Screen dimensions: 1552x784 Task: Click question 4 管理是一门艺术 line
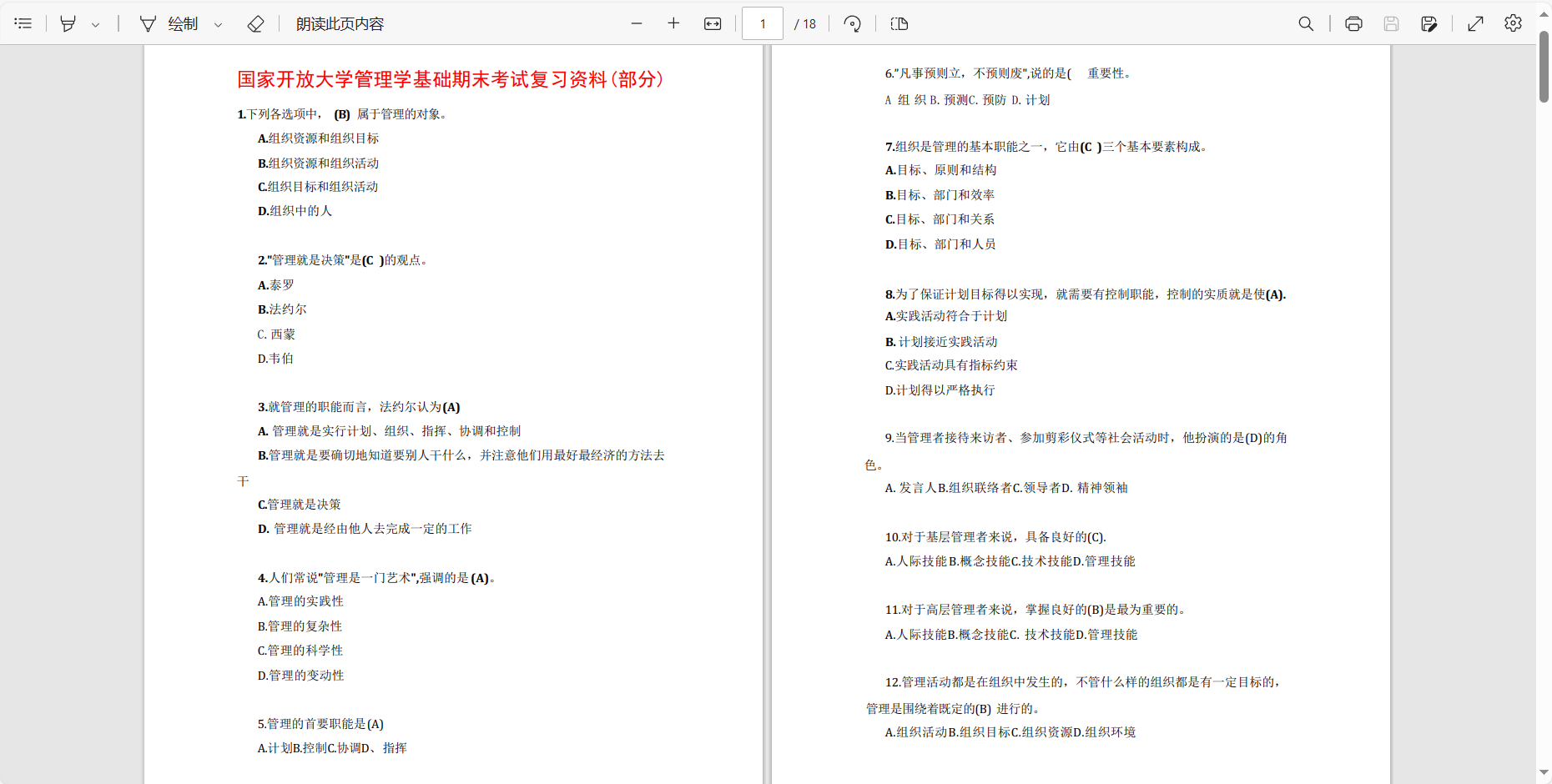(x=377, y=578)
